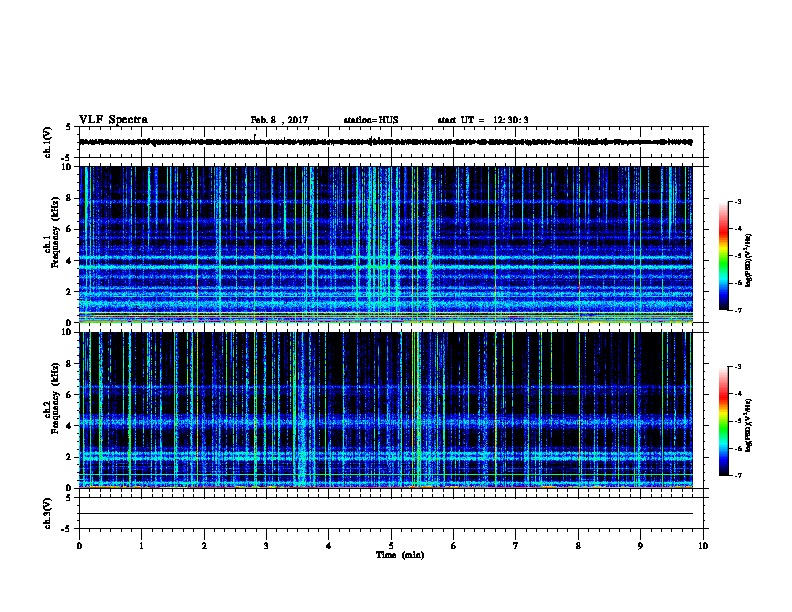Click the flat ch.3 voltage trace line
792x612 pixels.
386,514
